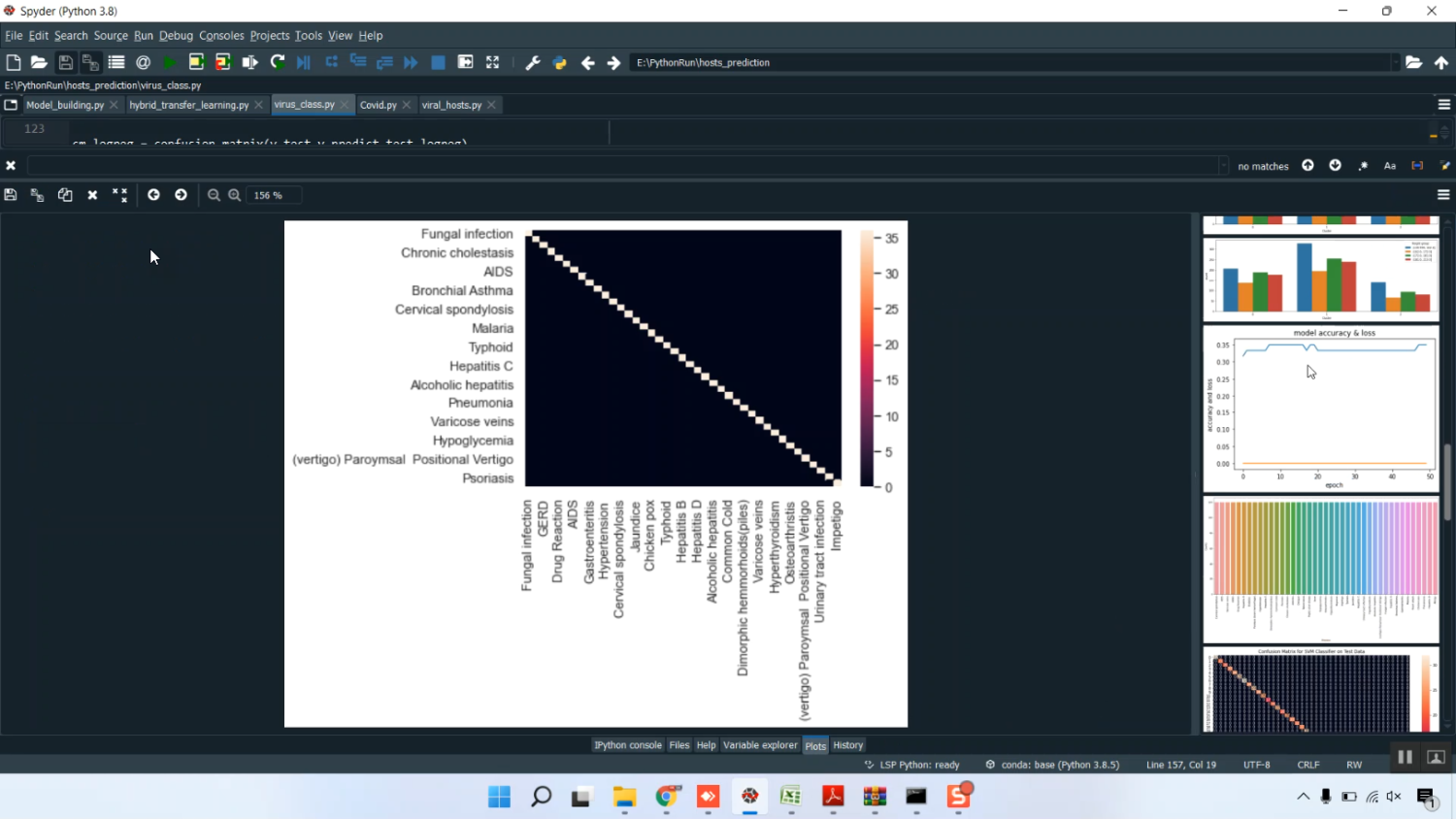Toggle whole-word match in find bar

click(1417, 166)
